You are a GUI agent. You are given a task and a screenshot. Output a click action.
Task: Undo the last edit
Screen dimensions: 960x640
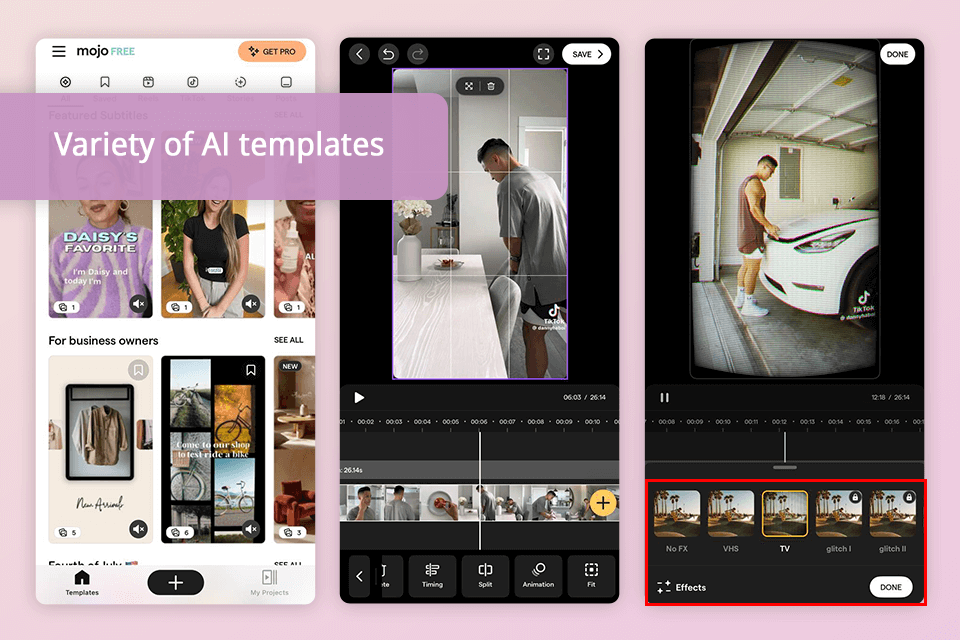pyautogui.click(x=388, y=54)
